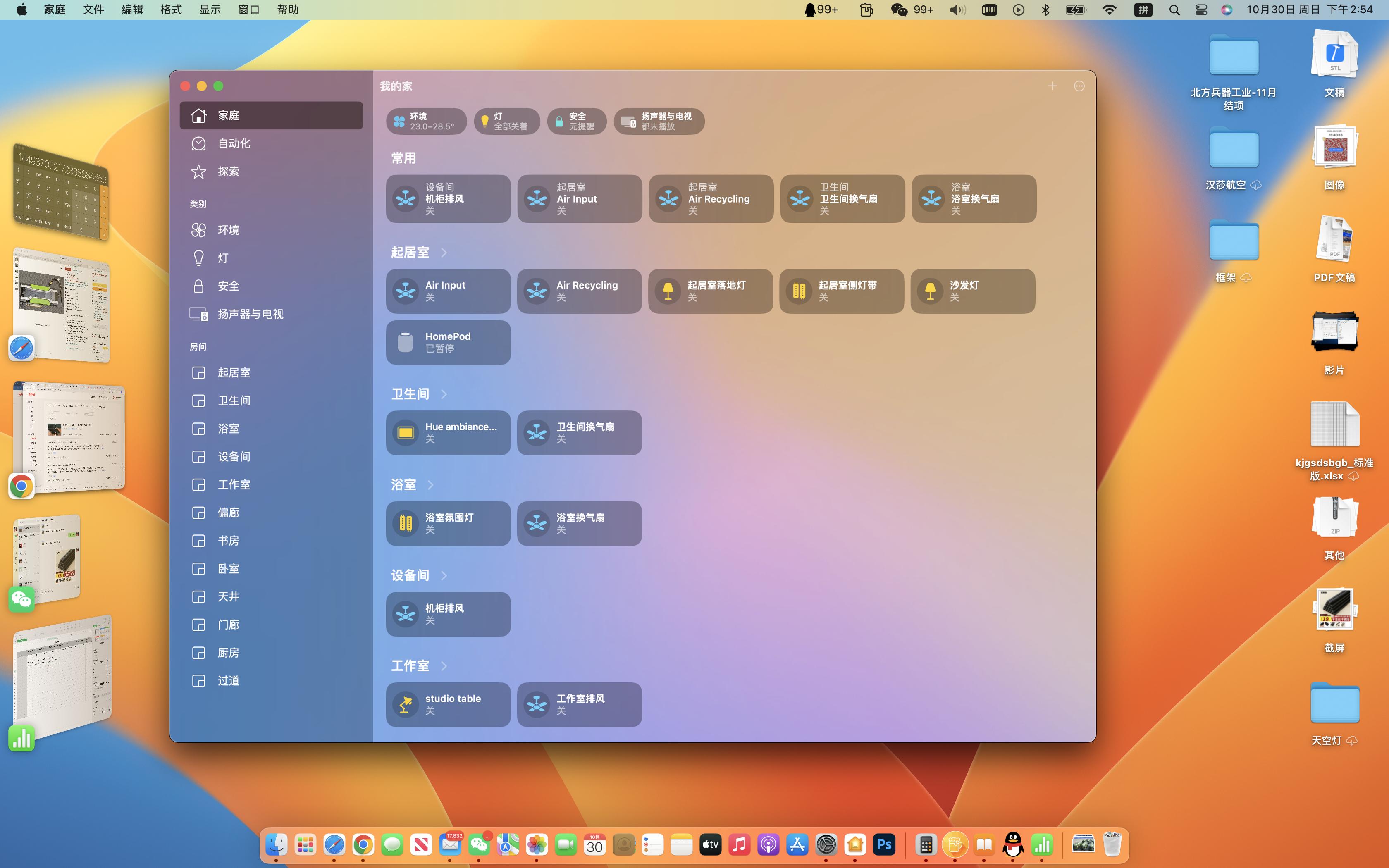Select the 灯 lightbulb category in sidebar
Screen dimensions: 1389x868
click(x=222, y=258)
